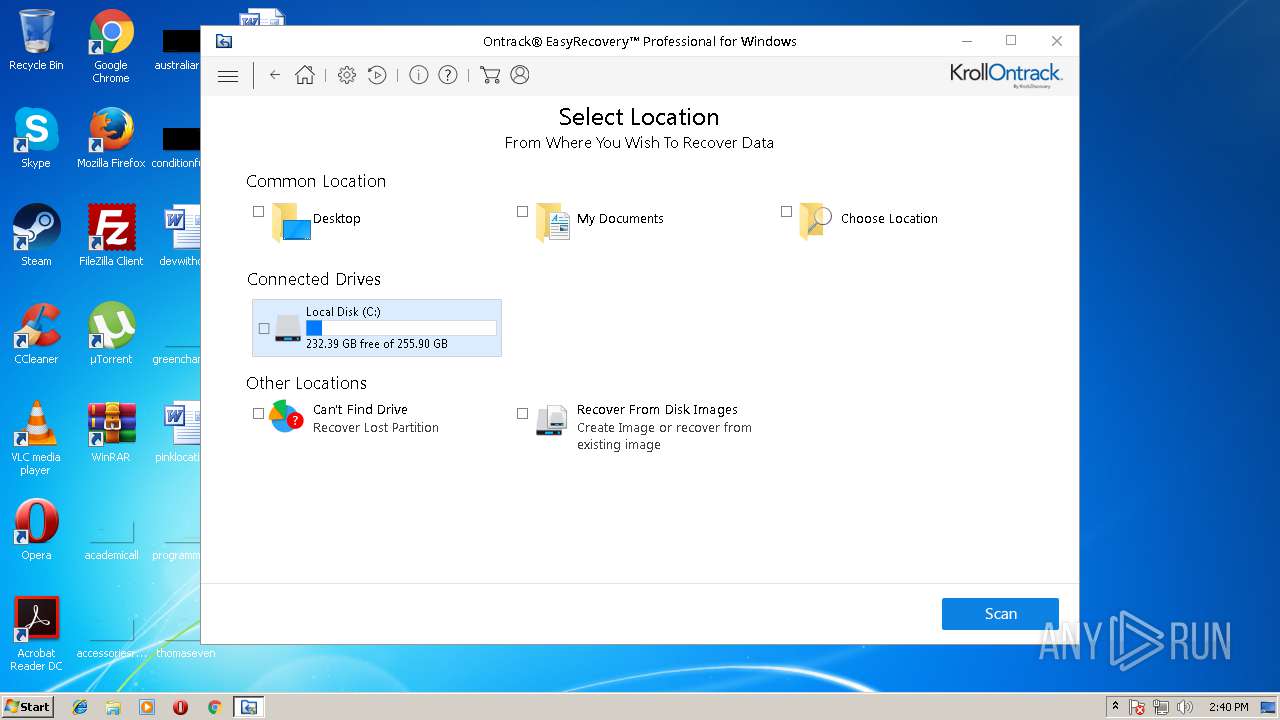Open the pinklocati Word document on desktop
The height and width of the screenshot is (720, 1280).
pos(180,431)
